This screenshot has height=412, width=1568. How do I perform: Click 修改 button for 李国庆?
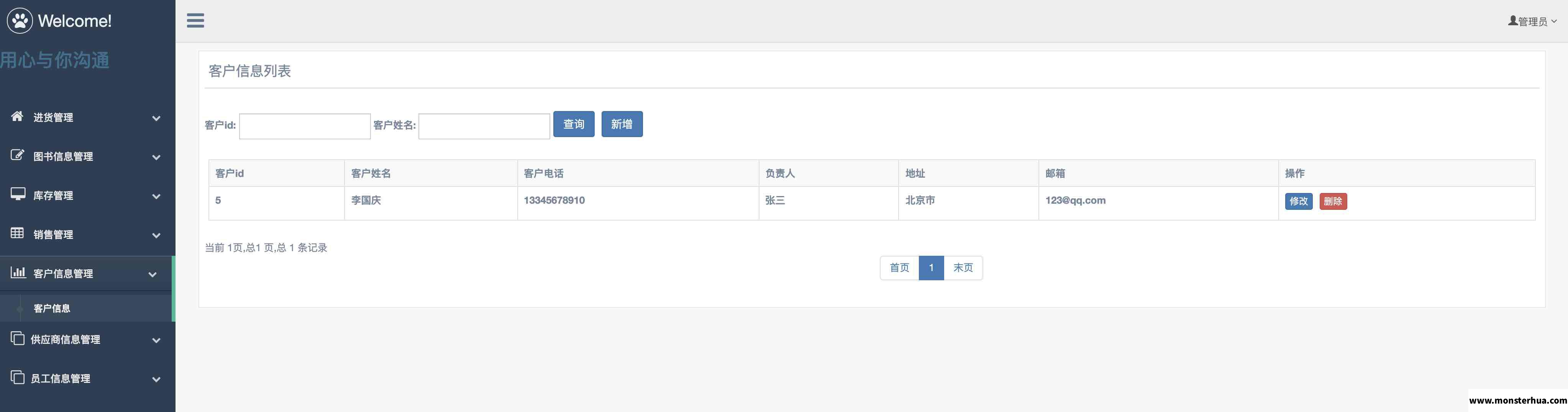coord(1298,201)
